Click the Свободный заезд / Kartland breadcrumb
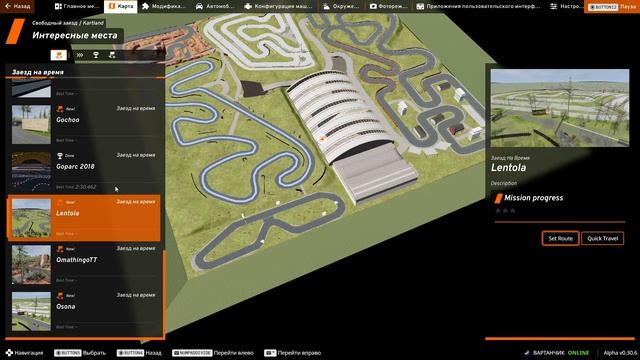Image resolution: width=640 pixels, height=360 pixels. [x=68, y=23]
